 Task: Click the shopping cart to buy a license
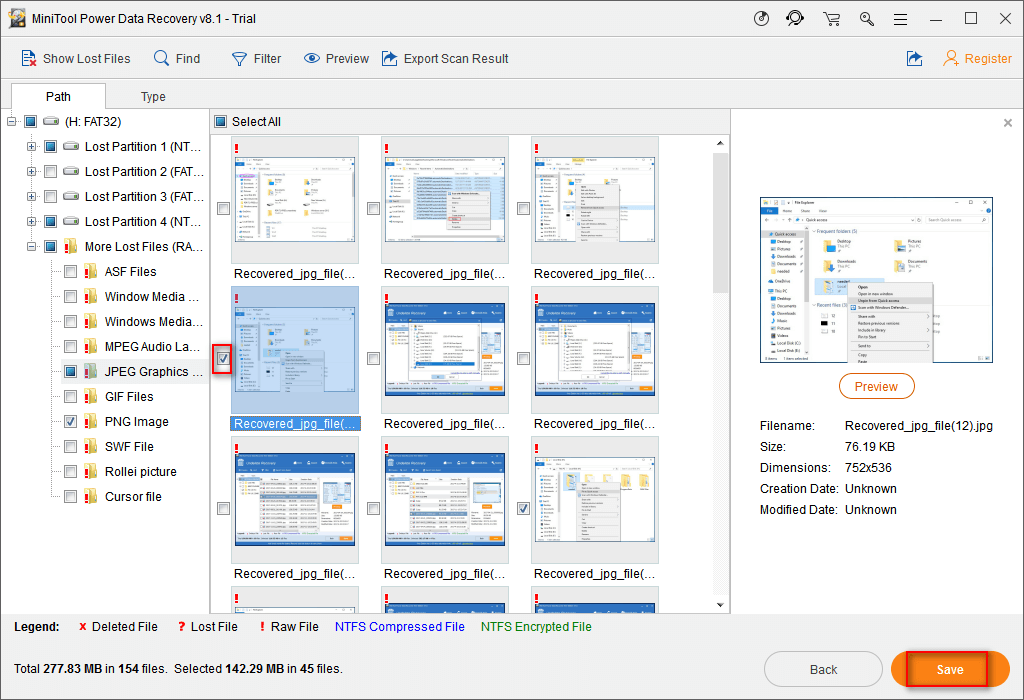click(x=831, y=18)
